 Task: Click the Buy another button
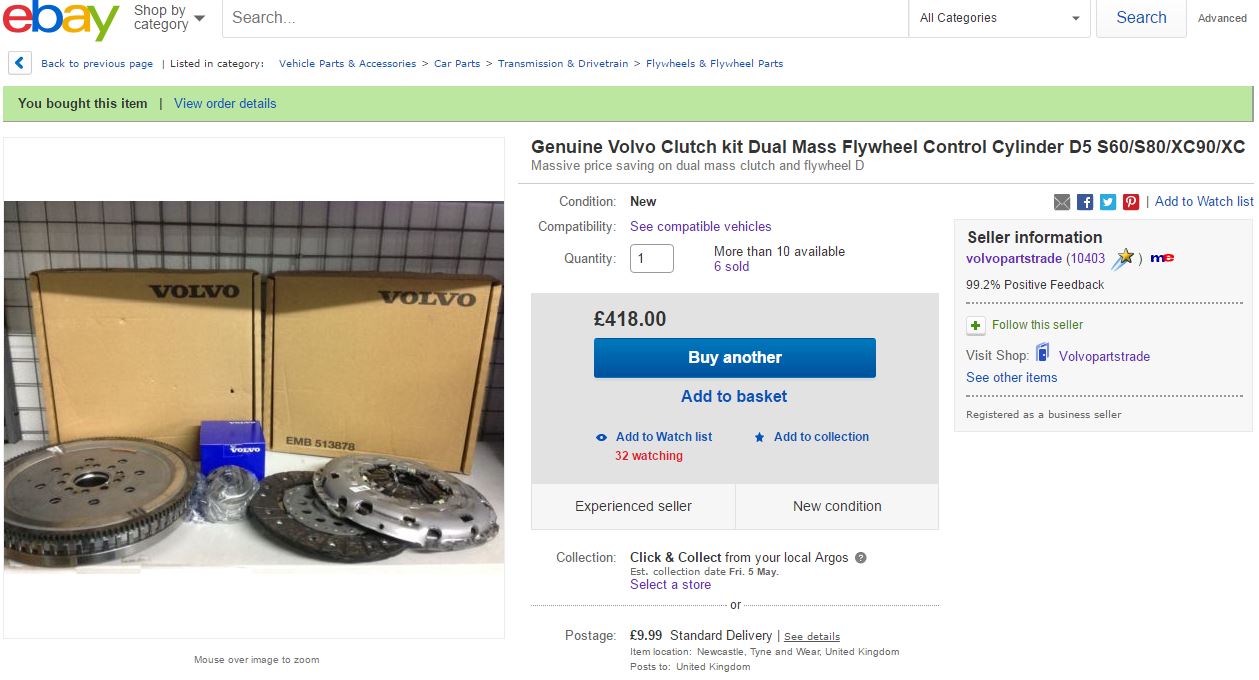(x=735, y=358)
